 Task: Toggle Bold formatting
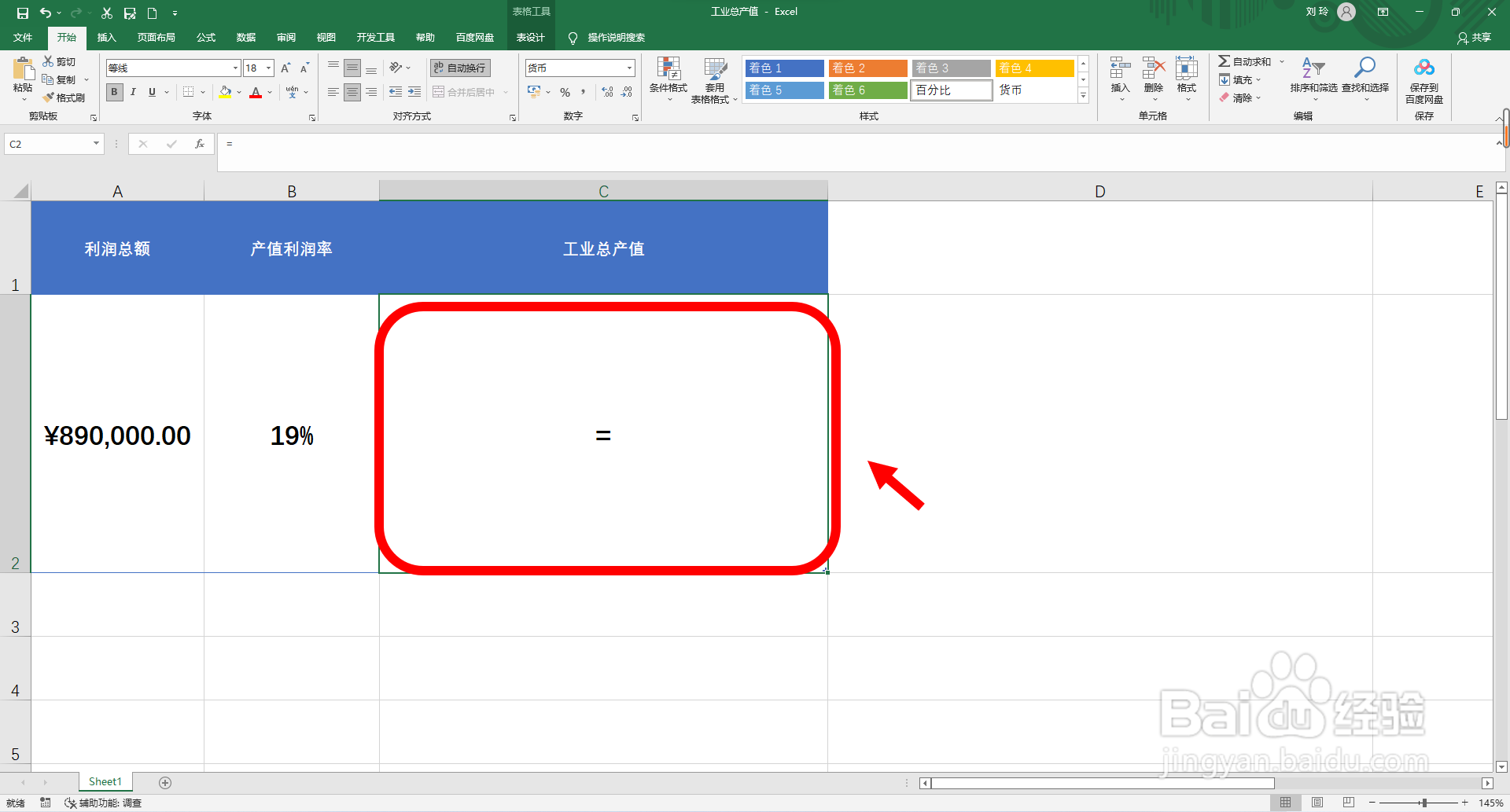(115, 92)
